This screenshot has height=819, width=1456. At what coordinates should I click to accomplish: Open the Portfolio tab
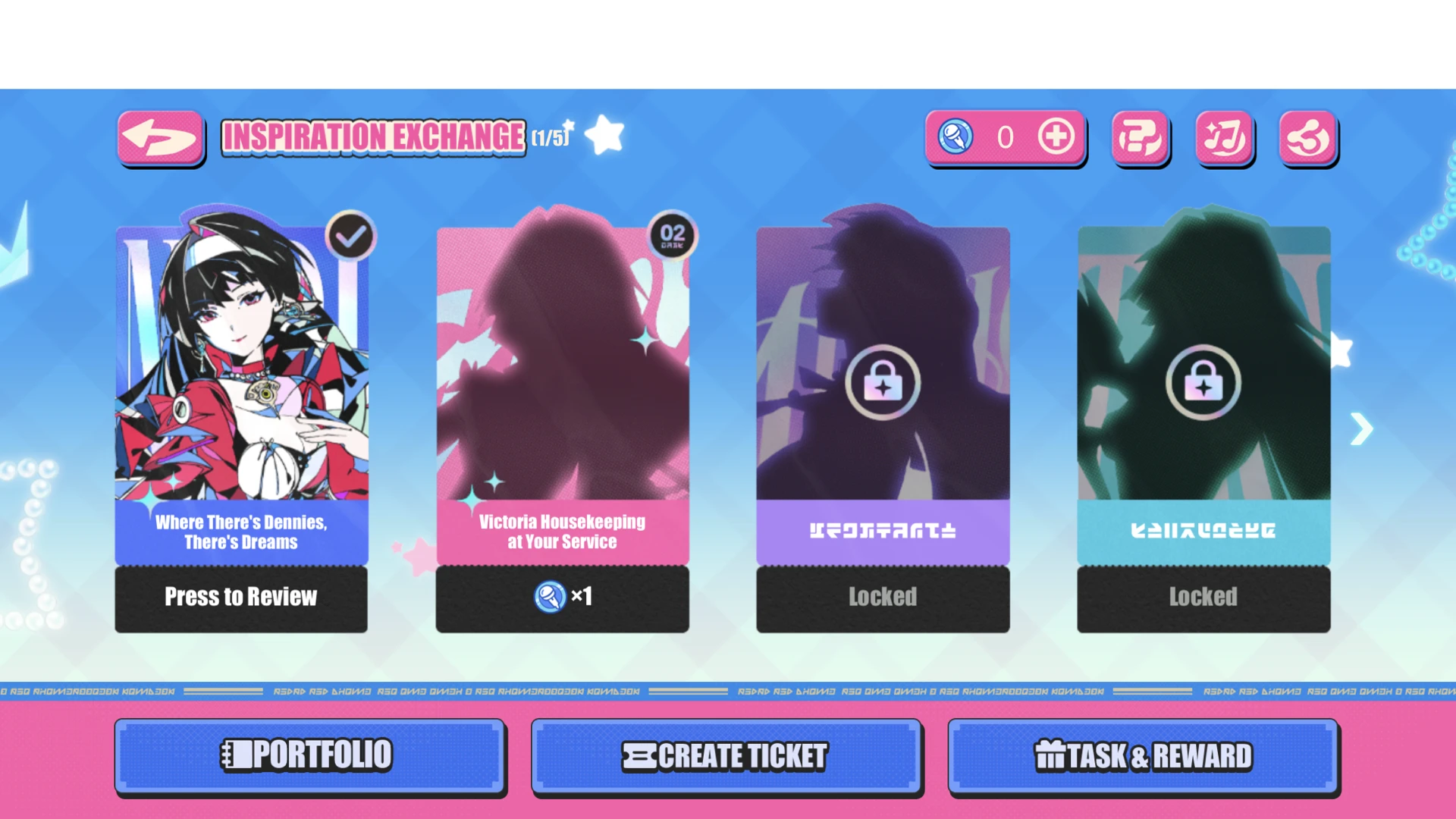point(309,755)
